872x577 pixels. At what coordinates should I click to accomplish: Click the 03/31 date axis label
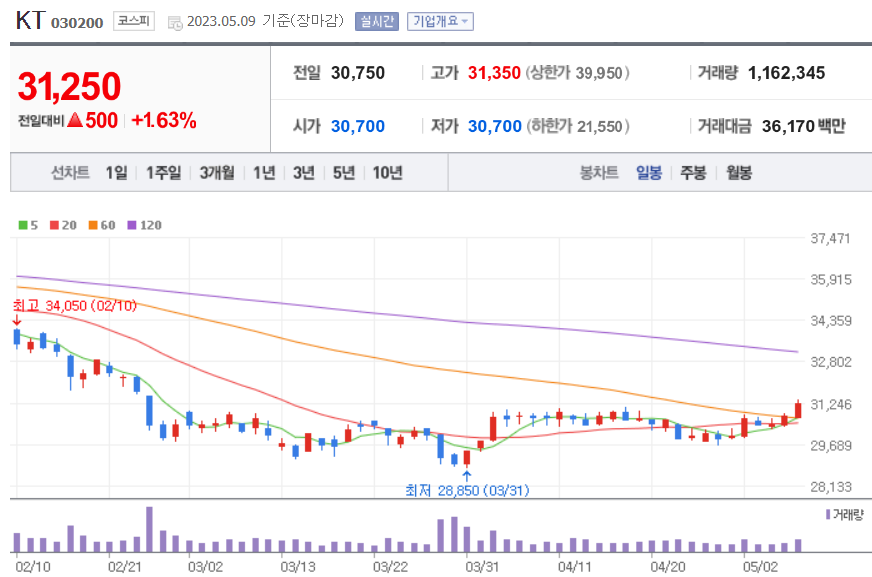[x=482, y=567]
